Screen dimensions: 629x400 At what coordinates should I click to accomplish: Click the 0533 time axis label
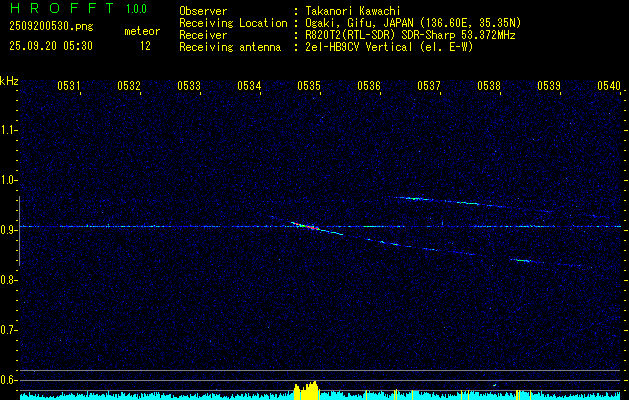[x=189, y=85]
